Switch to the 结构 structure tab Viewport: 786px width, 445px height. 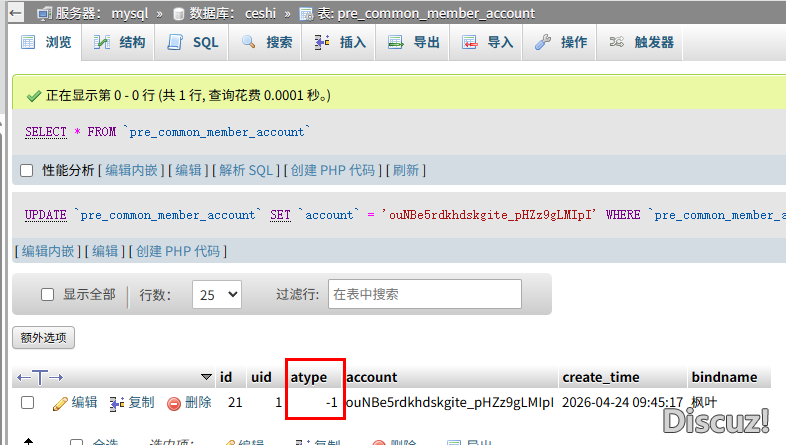pyautogui.click(x=119, y=42)
